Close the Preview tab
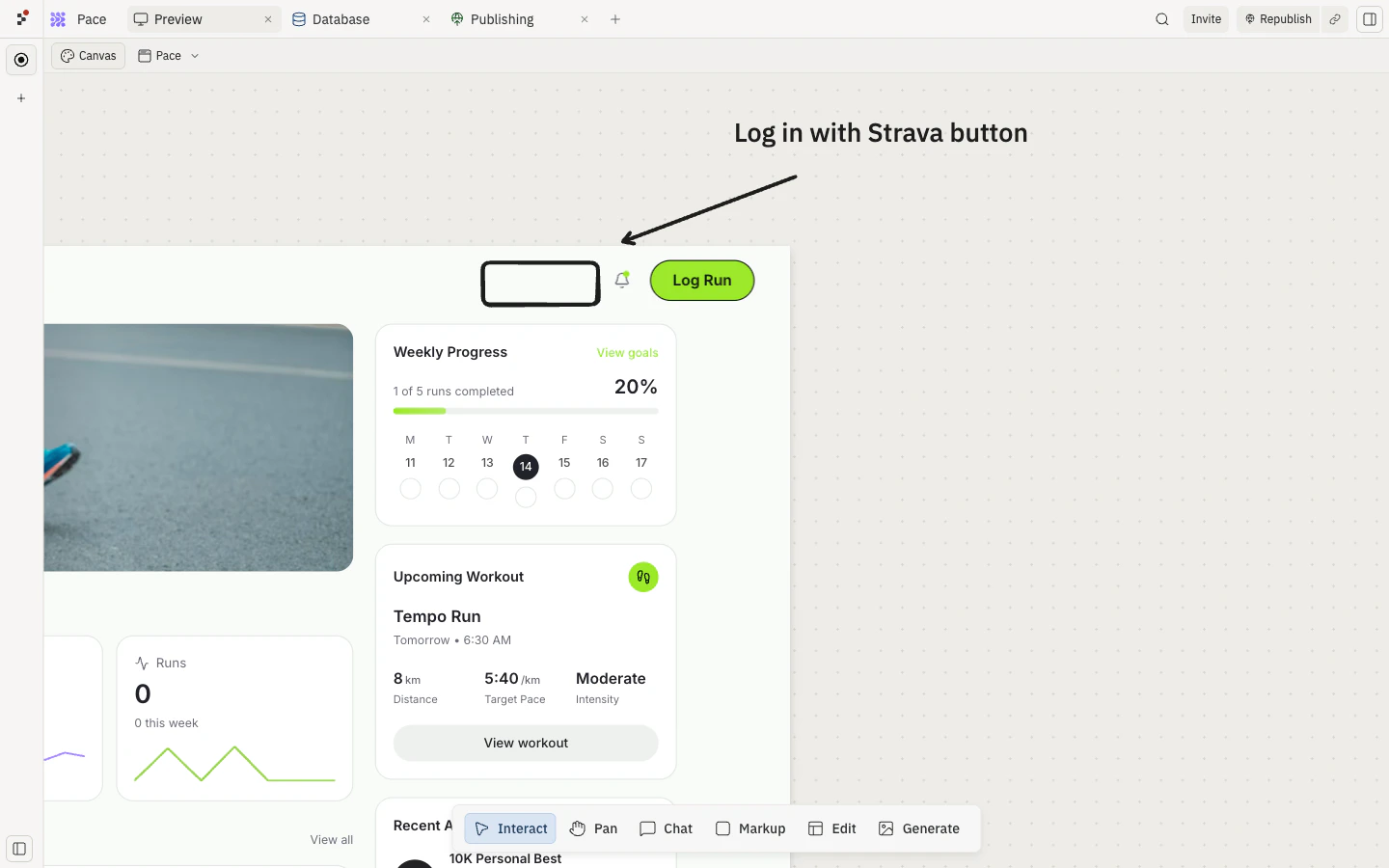This screenshot has width=1389, height=868. coord(268,19)
